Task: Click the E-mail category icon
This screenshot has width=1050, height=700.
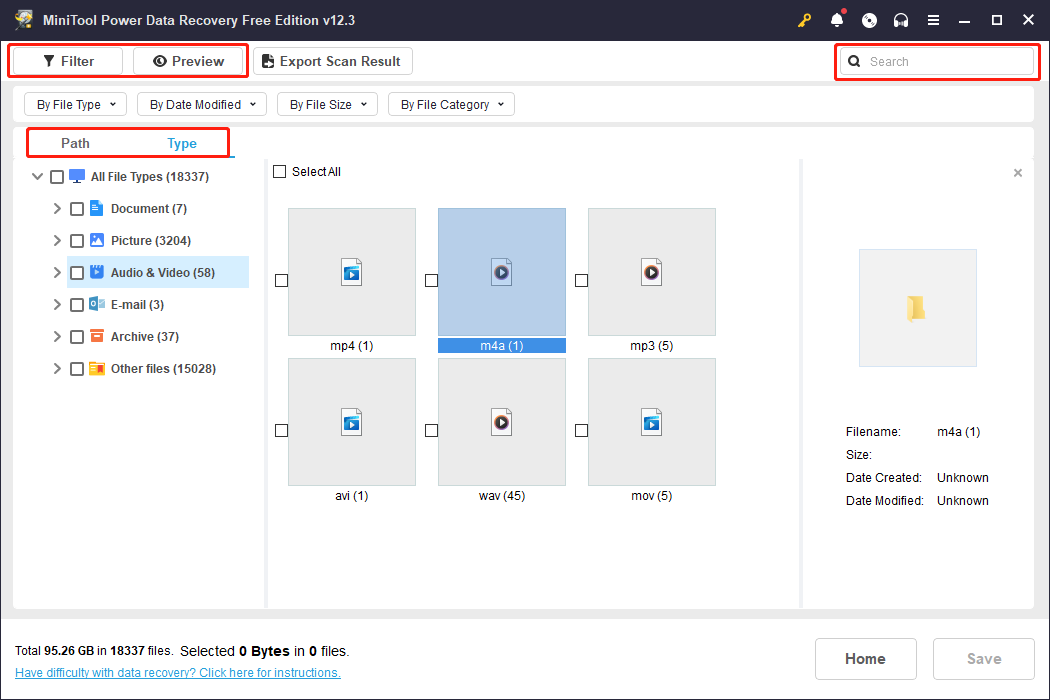Action: point(95,304)
